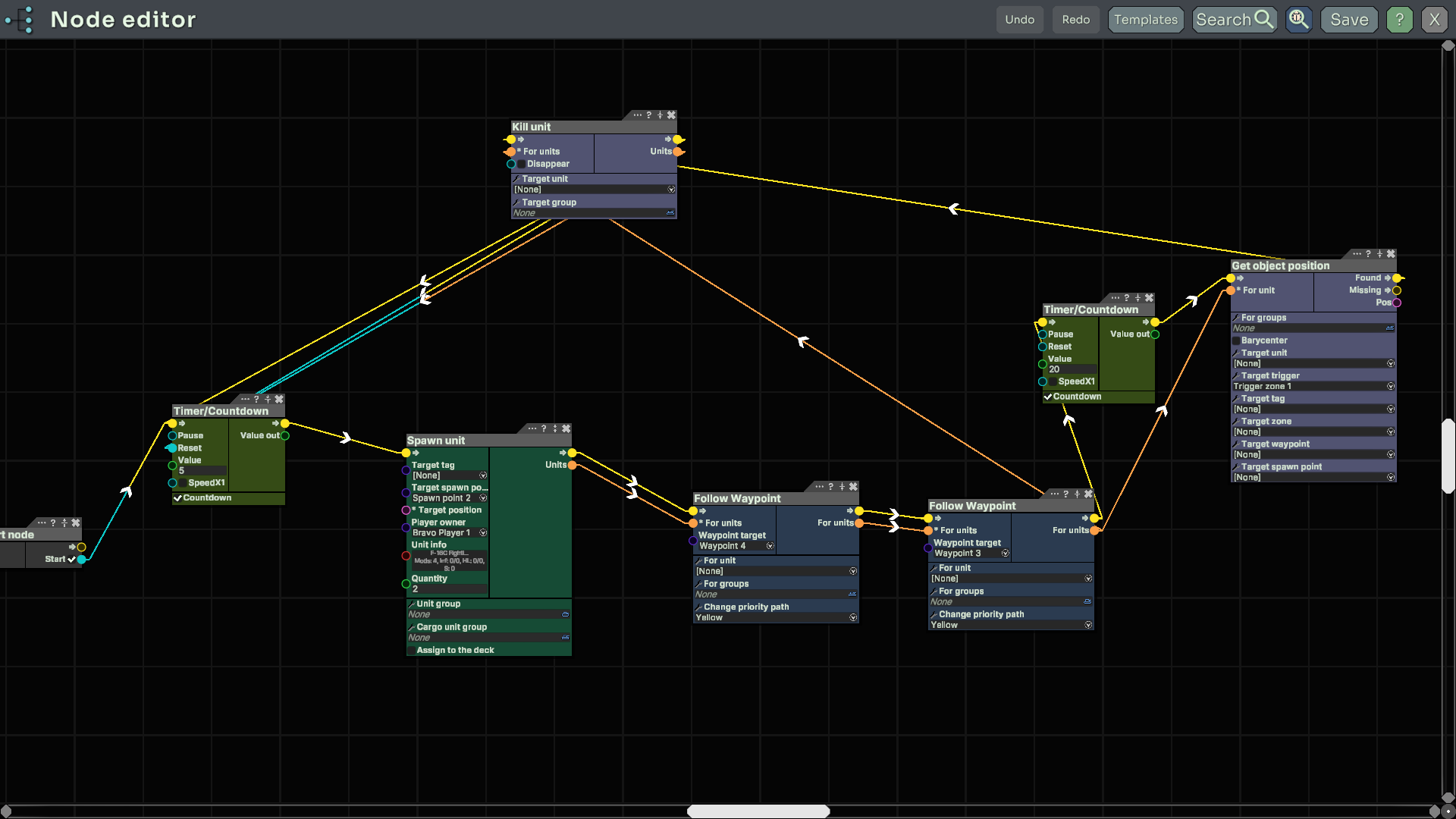The width and height of the screenshot is (1456, 819).
Task: Click the Quantity value field
Action: tap(449, 589)
